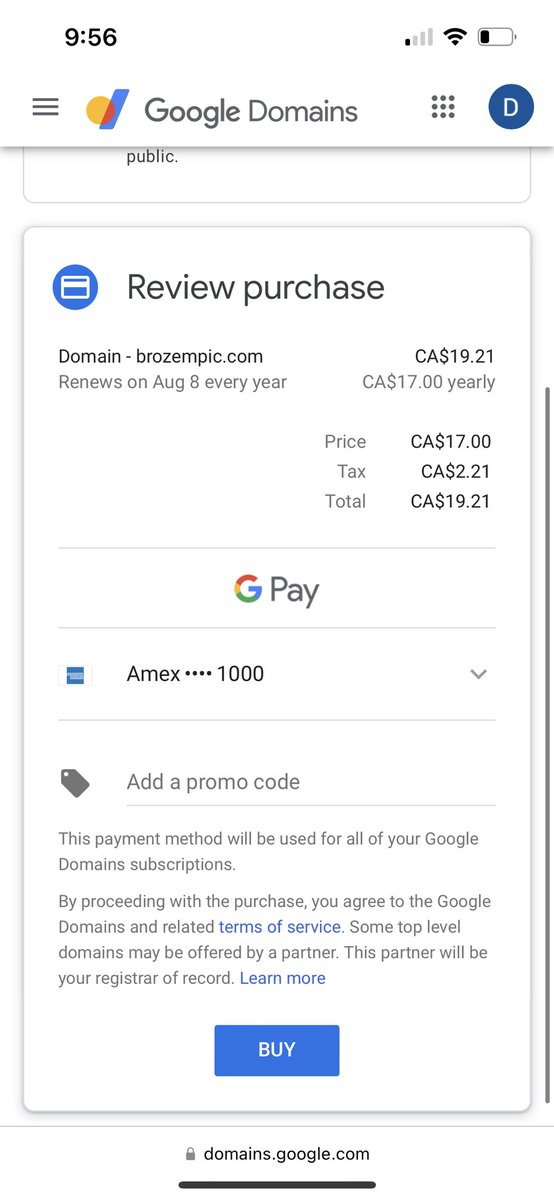Click the Google Domains logo
The height and width of the screenshot is (1200, 554).
(x=222, y=110)
